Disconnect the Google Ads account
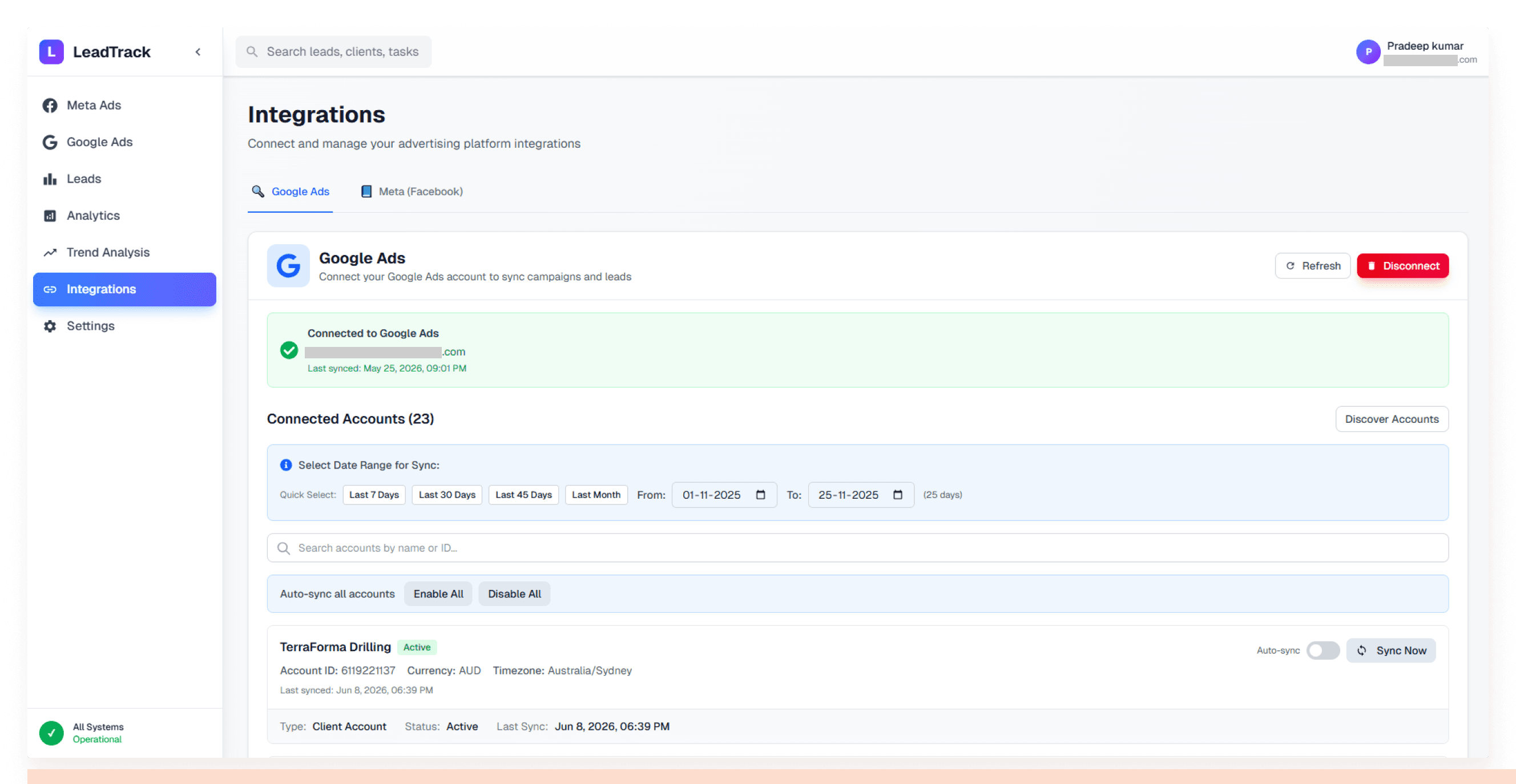 click(x=1402, y=266)
